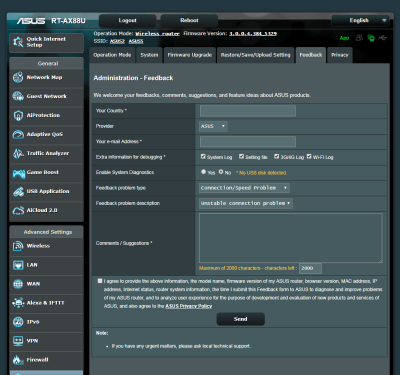Open the ASUS Privacy Policy link
The height and width of the screenshot is (375, 400).
click(x=189, y=306)
